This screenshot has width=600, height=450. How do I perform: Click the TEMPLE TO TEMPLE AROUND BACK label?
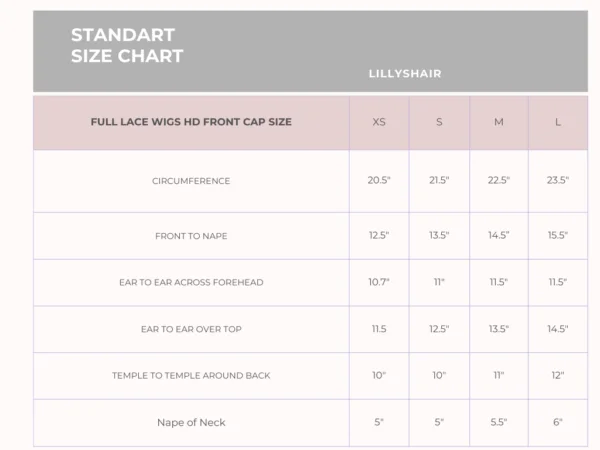(191, 375)
